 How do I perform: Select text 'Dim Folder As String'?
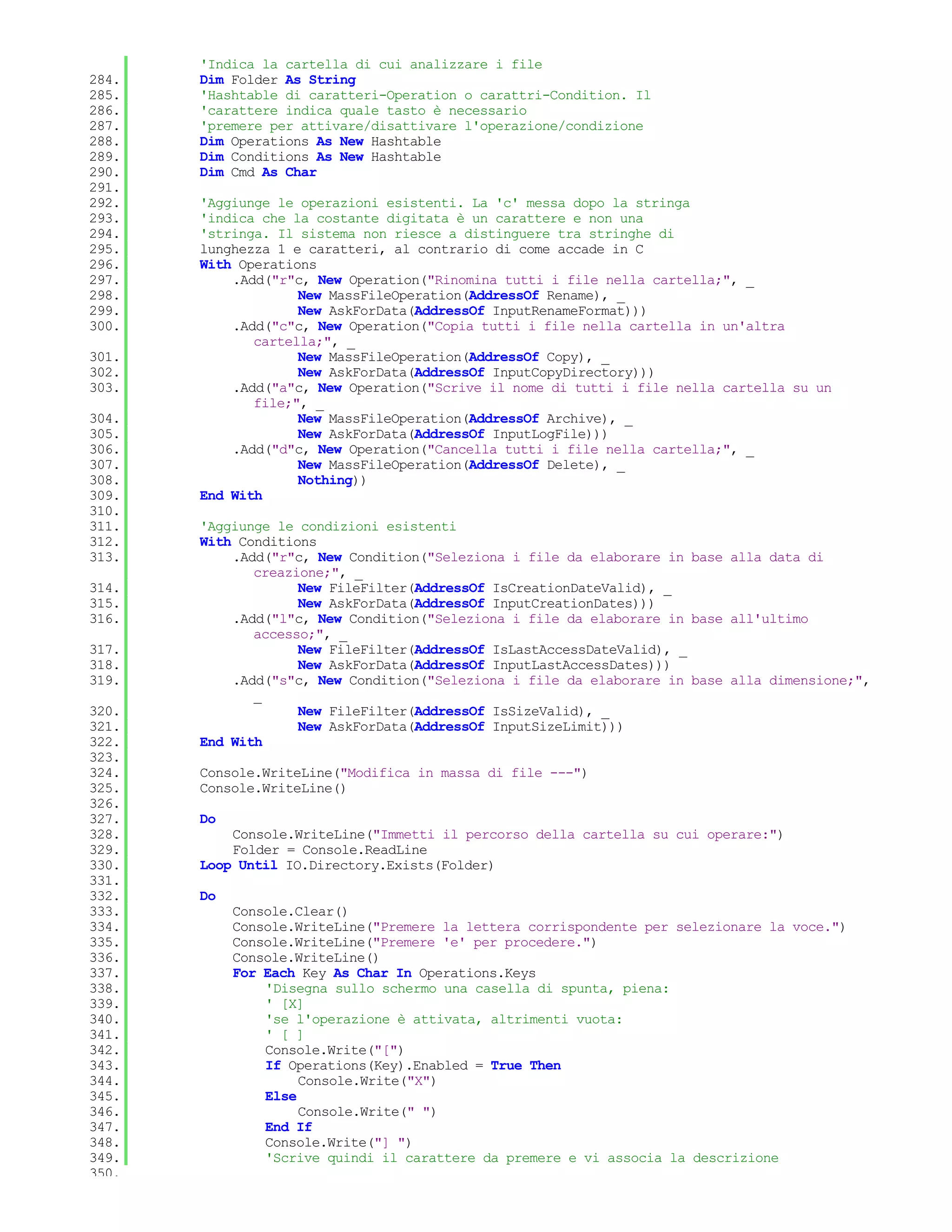point(278,80)
